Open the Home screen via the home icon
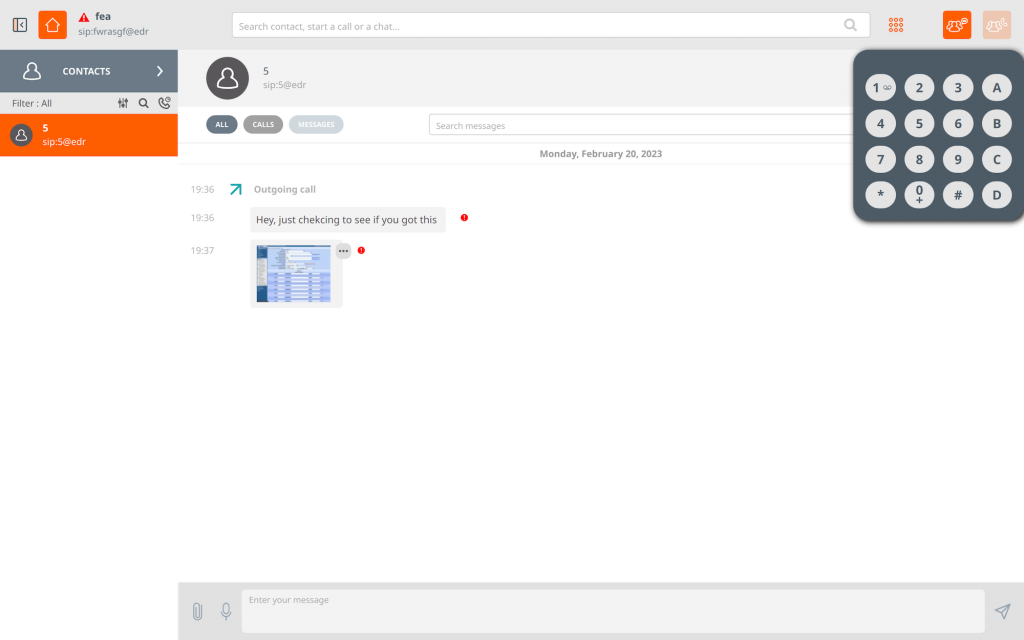The height and width of the screenshot is (640, 1024). point(54,24)
